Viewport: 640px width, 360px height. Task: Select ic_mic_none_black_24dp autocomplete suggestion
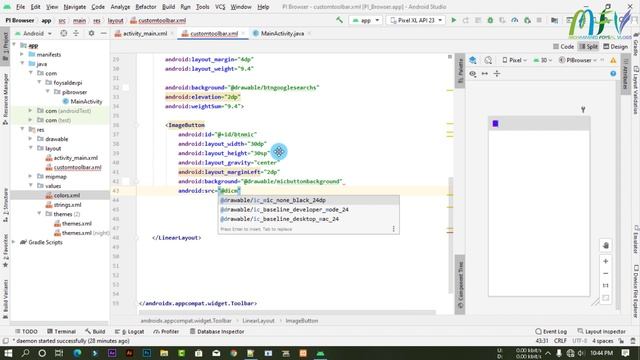tap(308, 200)
